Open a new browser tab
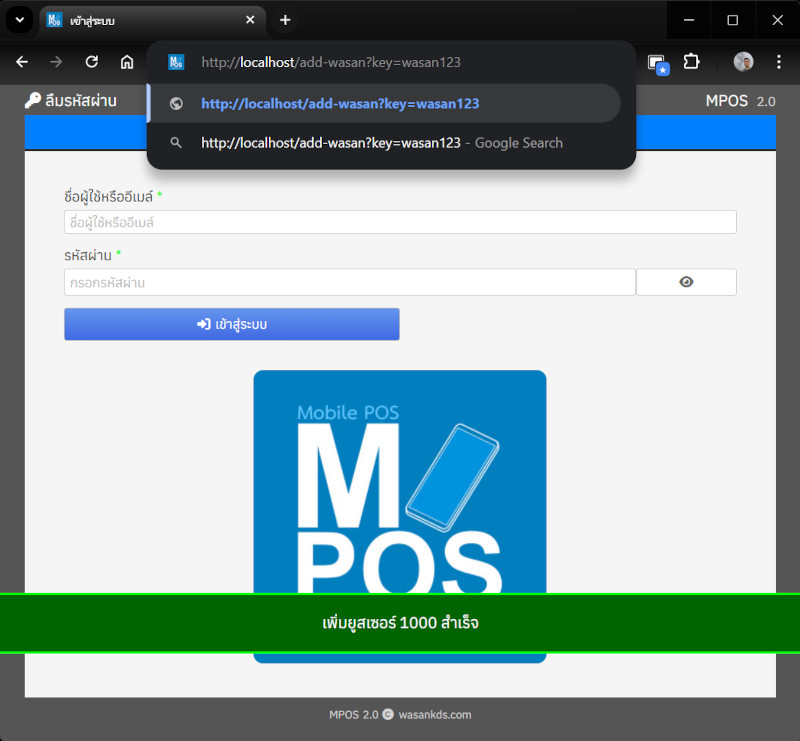This screenshot has width=800, height=741. [285, 20]
